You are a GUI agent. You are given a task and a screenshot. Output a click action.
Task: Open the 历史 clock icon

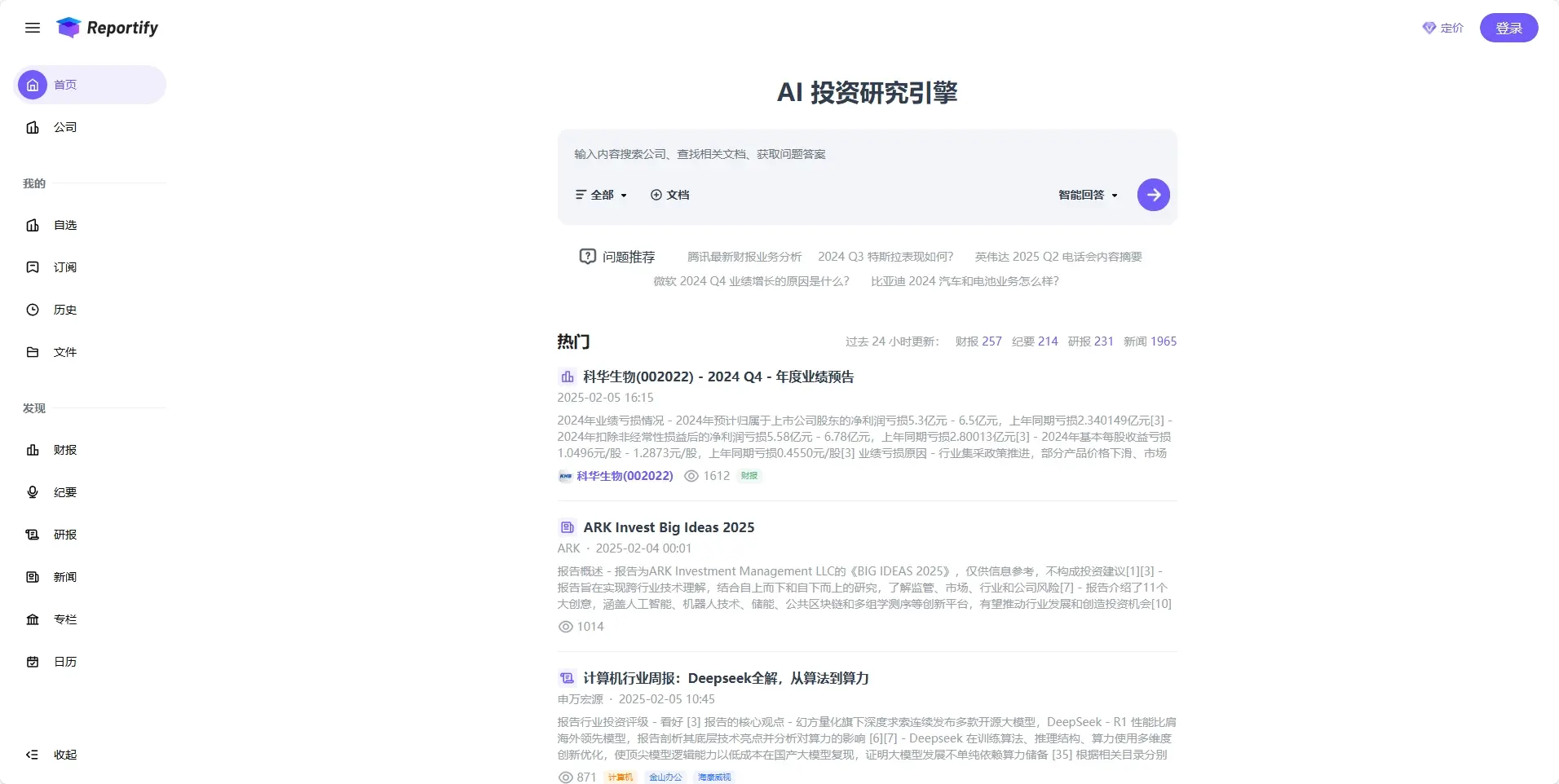tap(32, 310)
